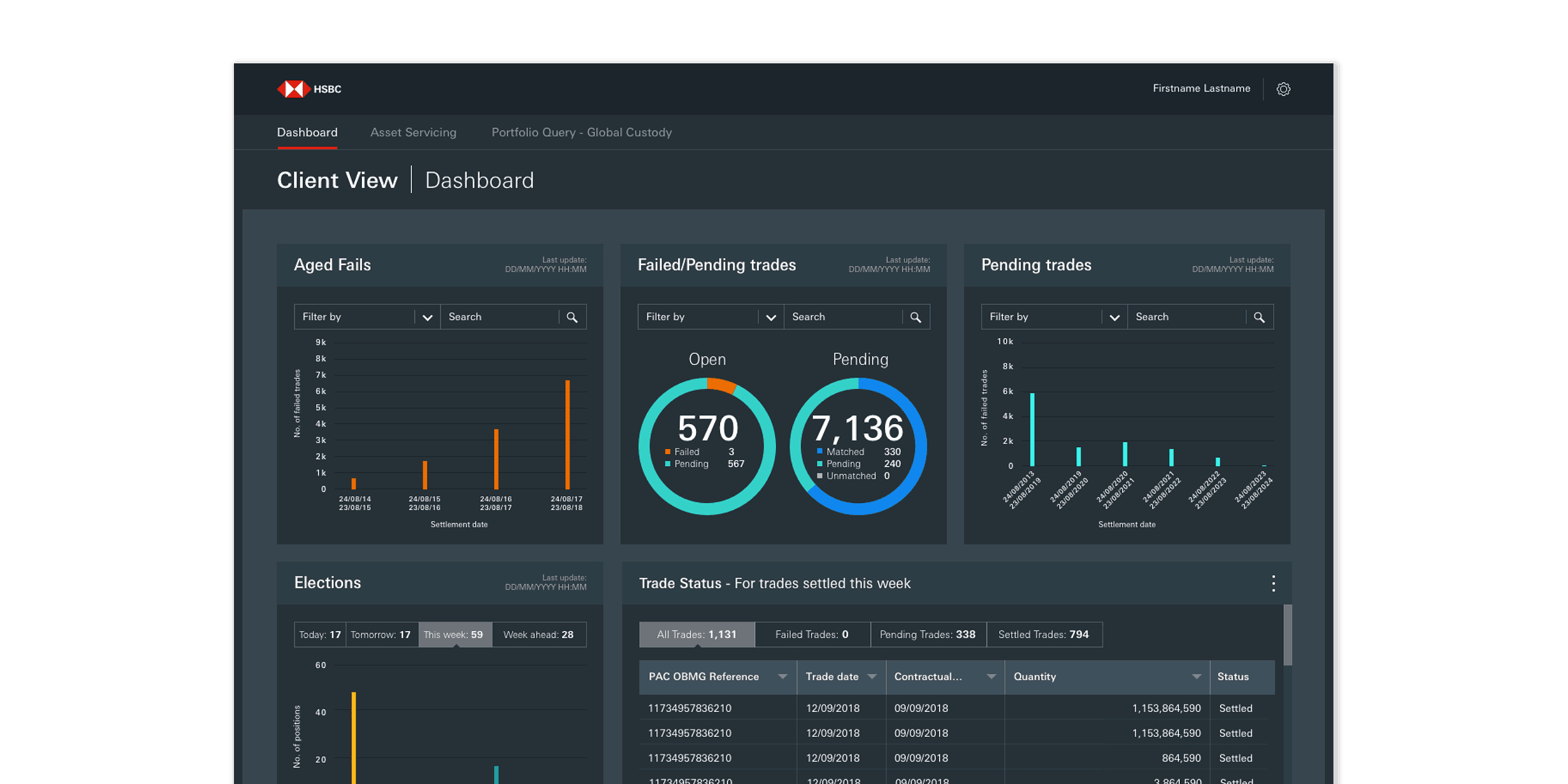This screenshot has width=1568, height=784.
Task: Click tall yellow Elections chart bar
Action: pyautogui.click(x=354, y=738)
